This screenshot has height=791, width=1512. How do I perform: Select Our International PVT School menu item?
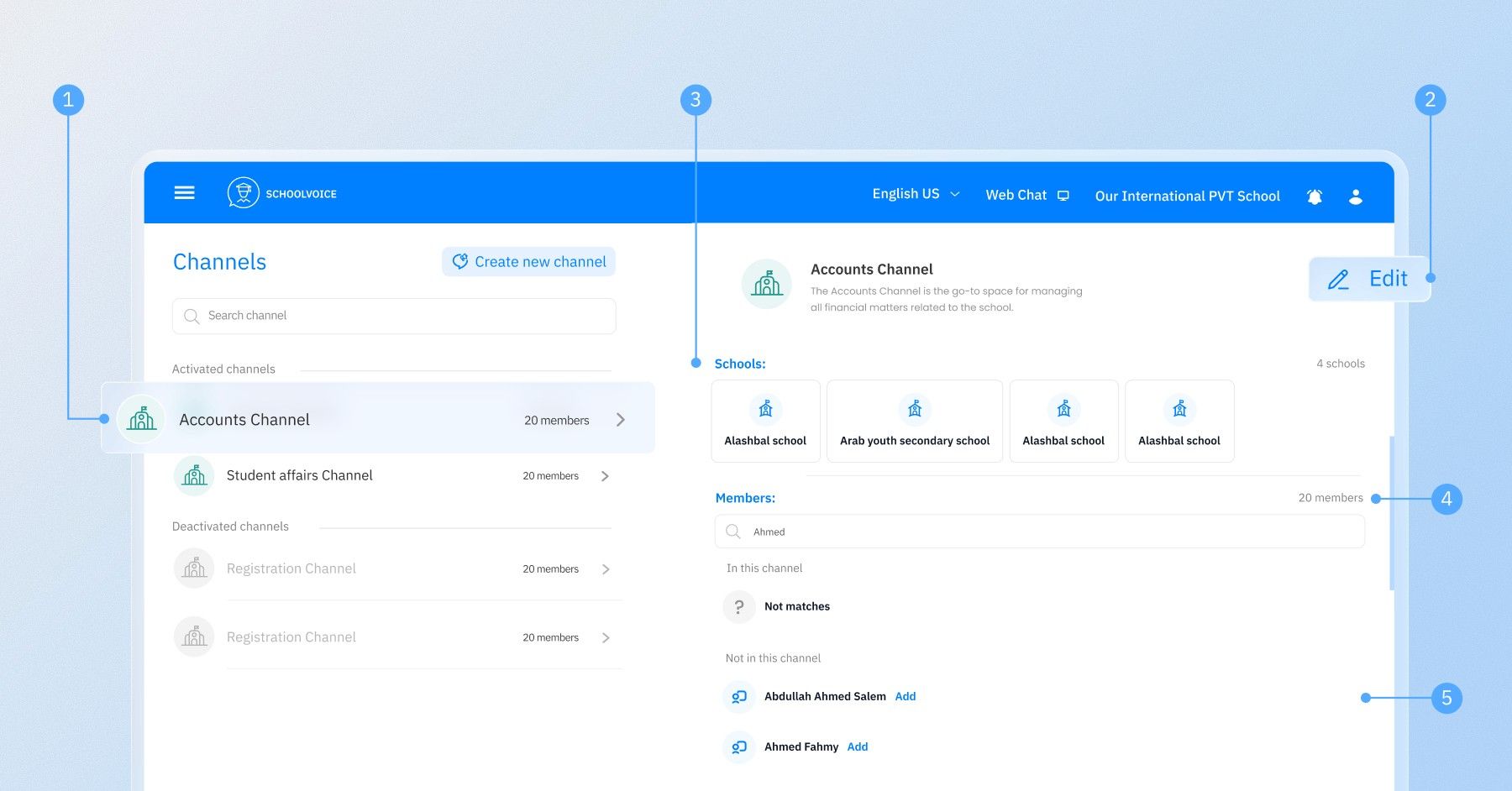(1187, 196)
